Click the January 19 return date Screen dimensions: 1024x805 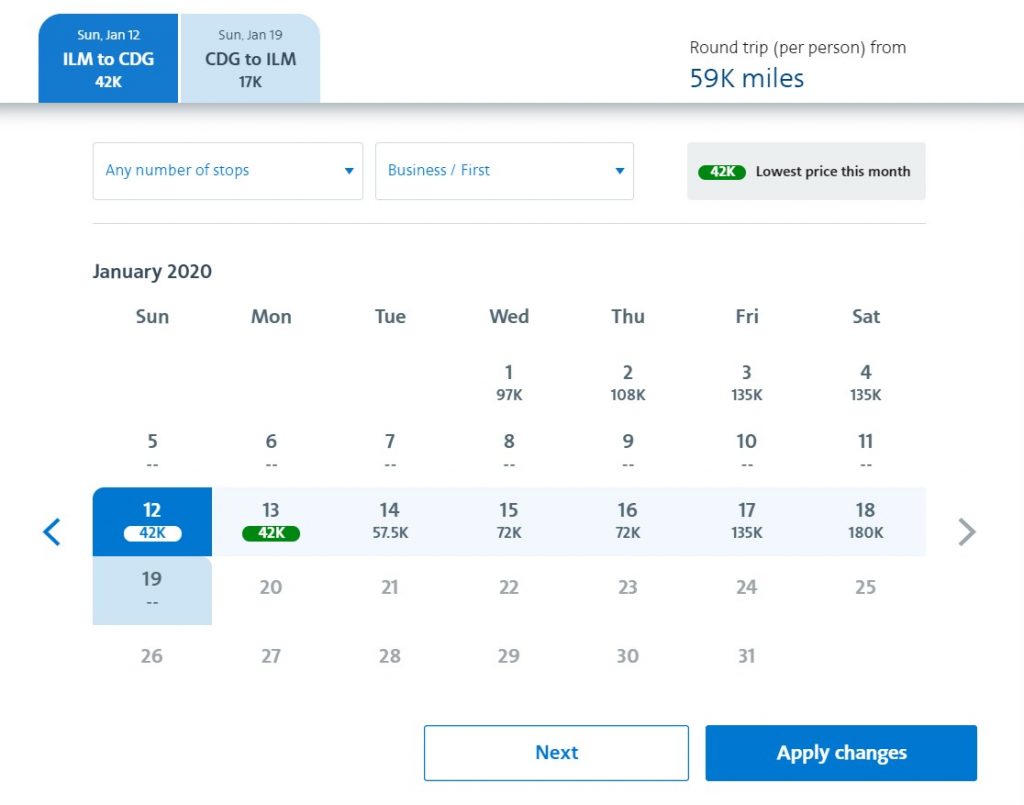click(152, 590)
